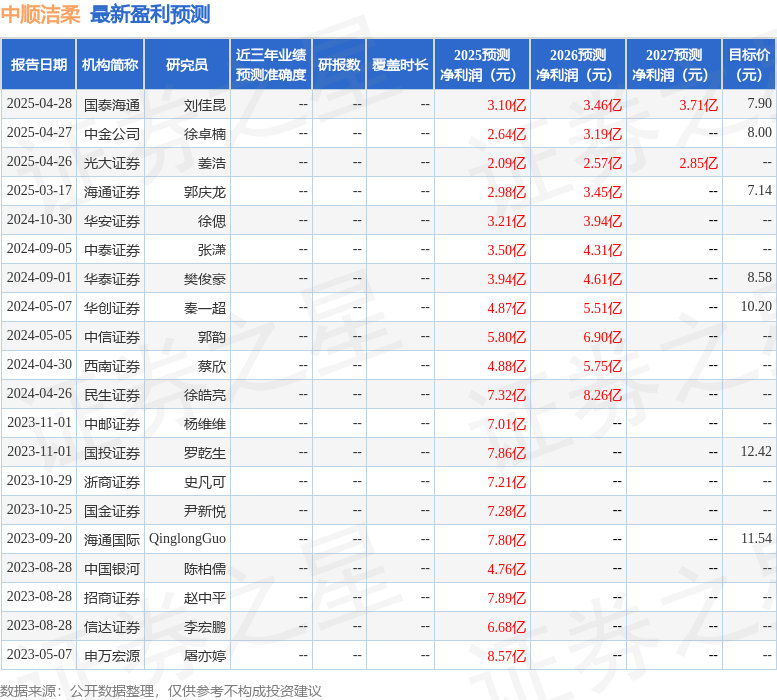Viewport: 777px width, 700px height.
Task: Click 7.28亿 in 国金证券 row
Action: (506, 511)
